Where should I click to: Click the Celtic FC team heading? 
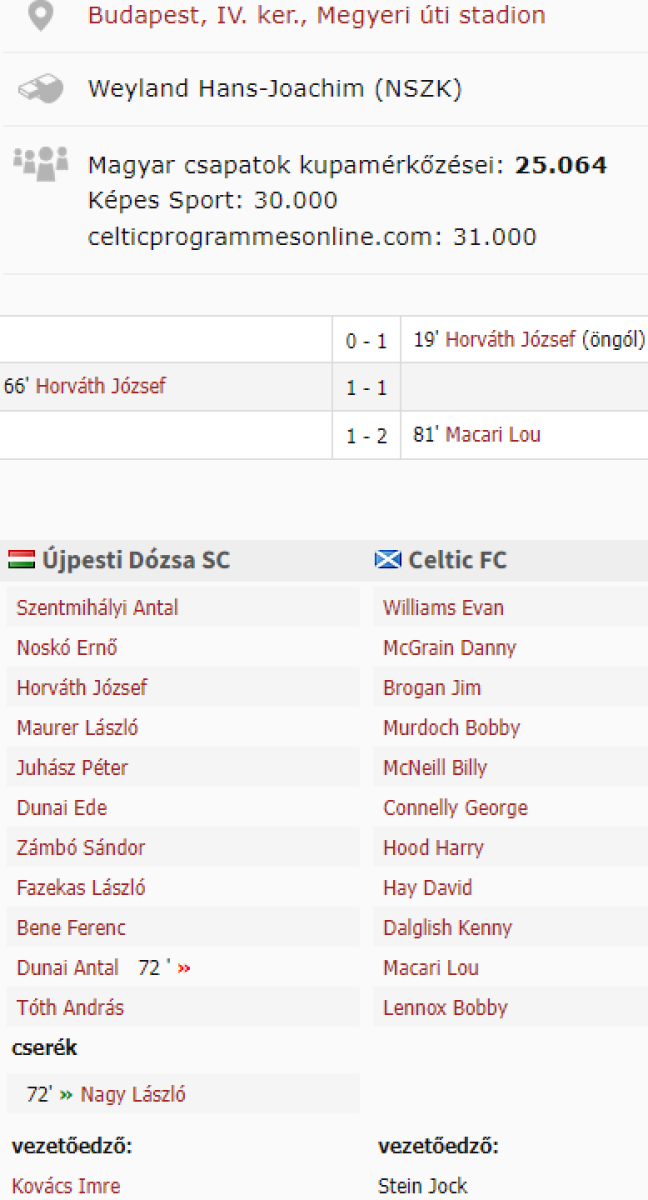coord(457,560)
